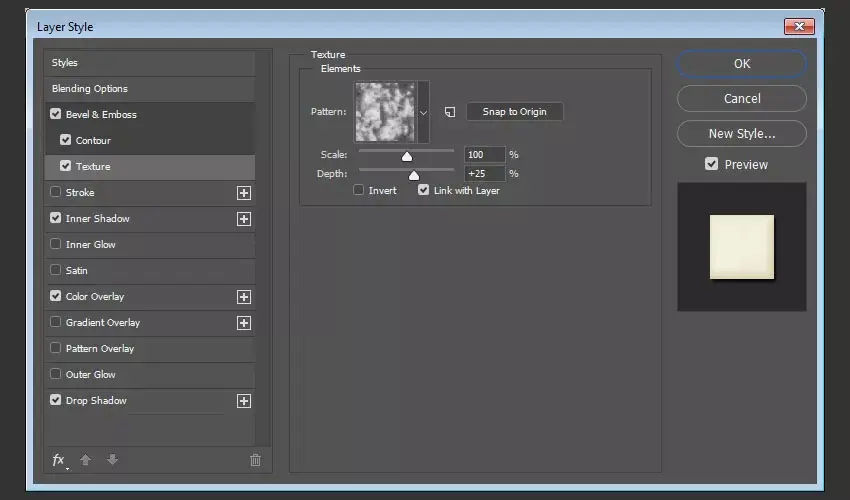The image size is (850, 500).
Task: Uncheck the Texture checkbox
Action: point(66,166)
